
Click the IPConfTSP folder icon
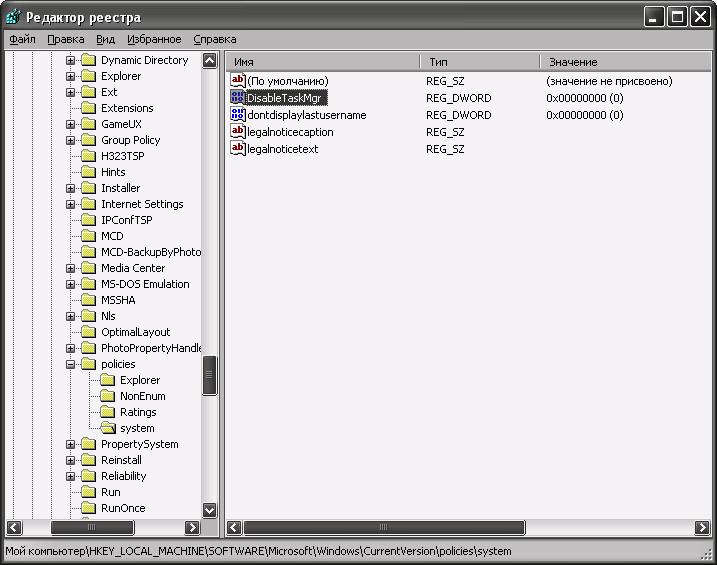pyautogui.click(x=88, y=220)
